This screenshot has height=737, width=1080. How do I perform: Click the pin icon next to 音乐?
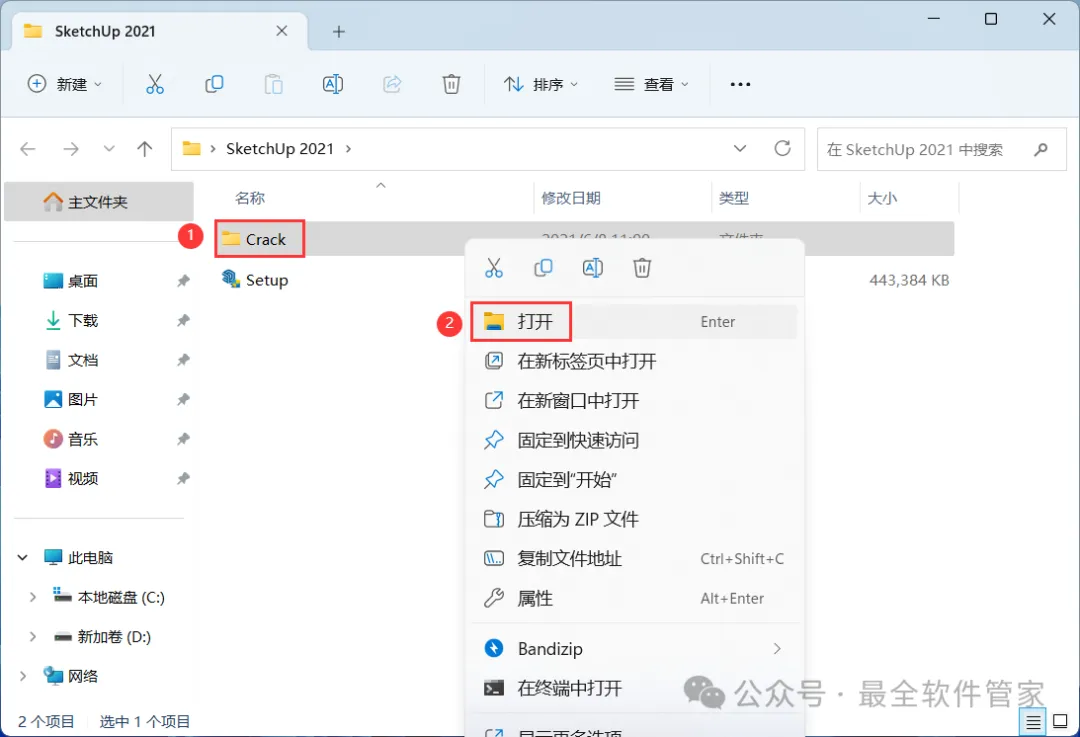click(x=183, y=439)
